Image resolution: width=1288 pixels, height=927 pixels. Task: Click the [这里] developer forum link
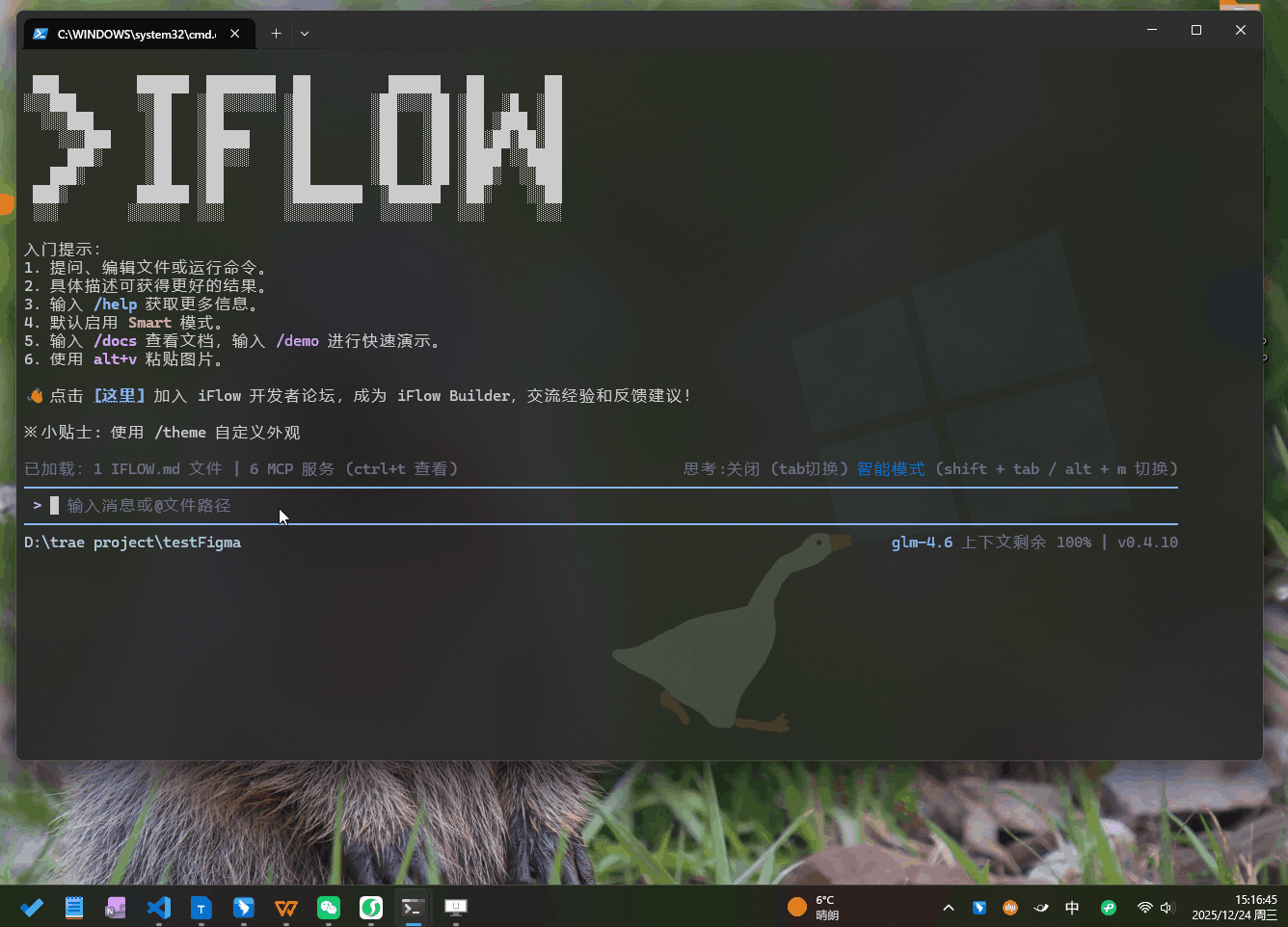120,396
